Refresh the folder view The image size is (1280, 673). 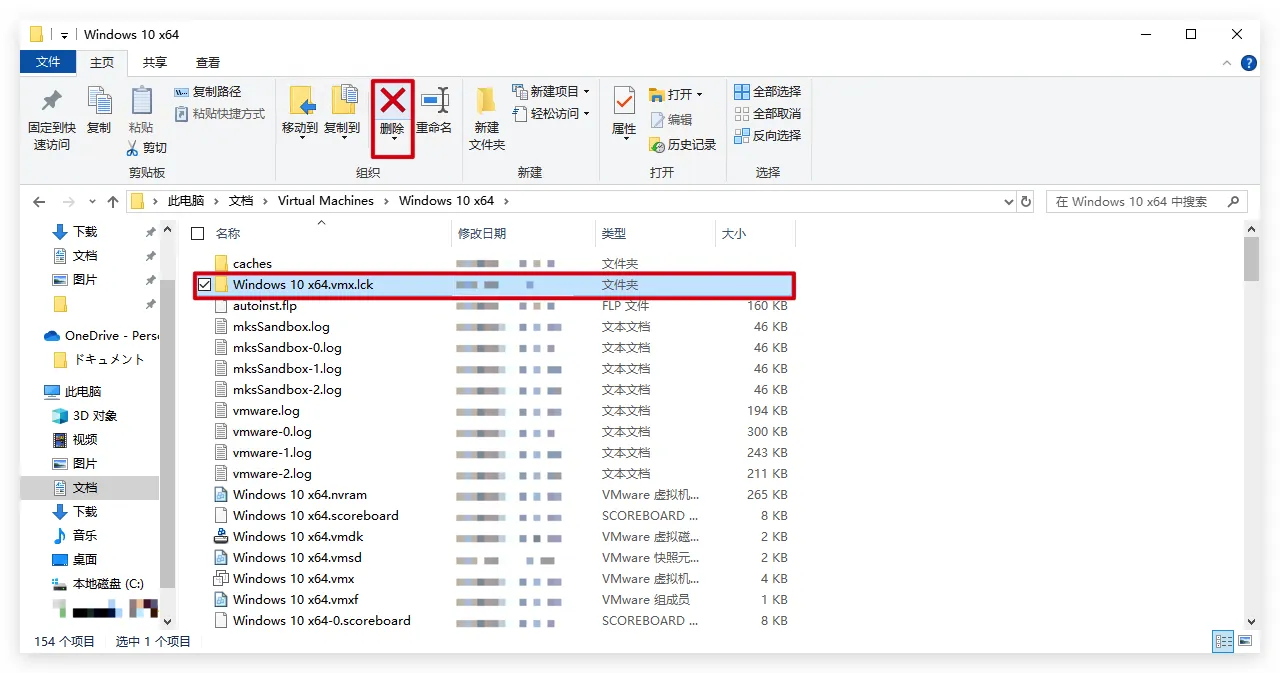[x=1025, y=201]
